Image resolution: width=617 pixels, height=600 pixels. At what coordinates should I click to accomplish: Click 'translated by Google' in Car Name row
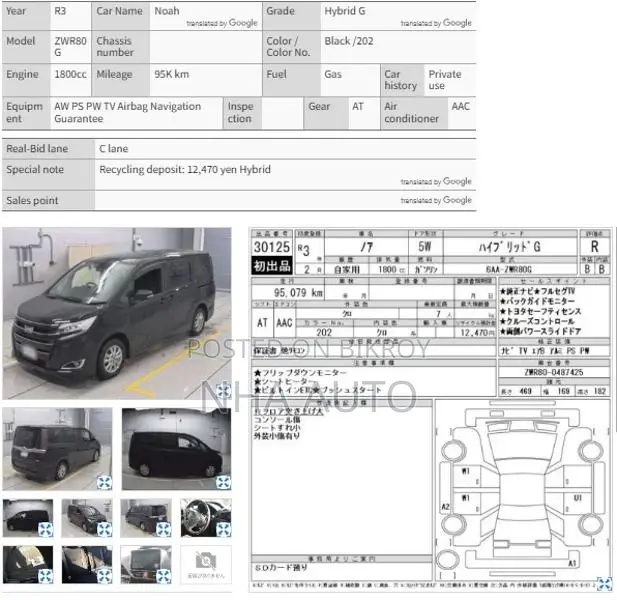pyautogui.click(x=222, y=23)
